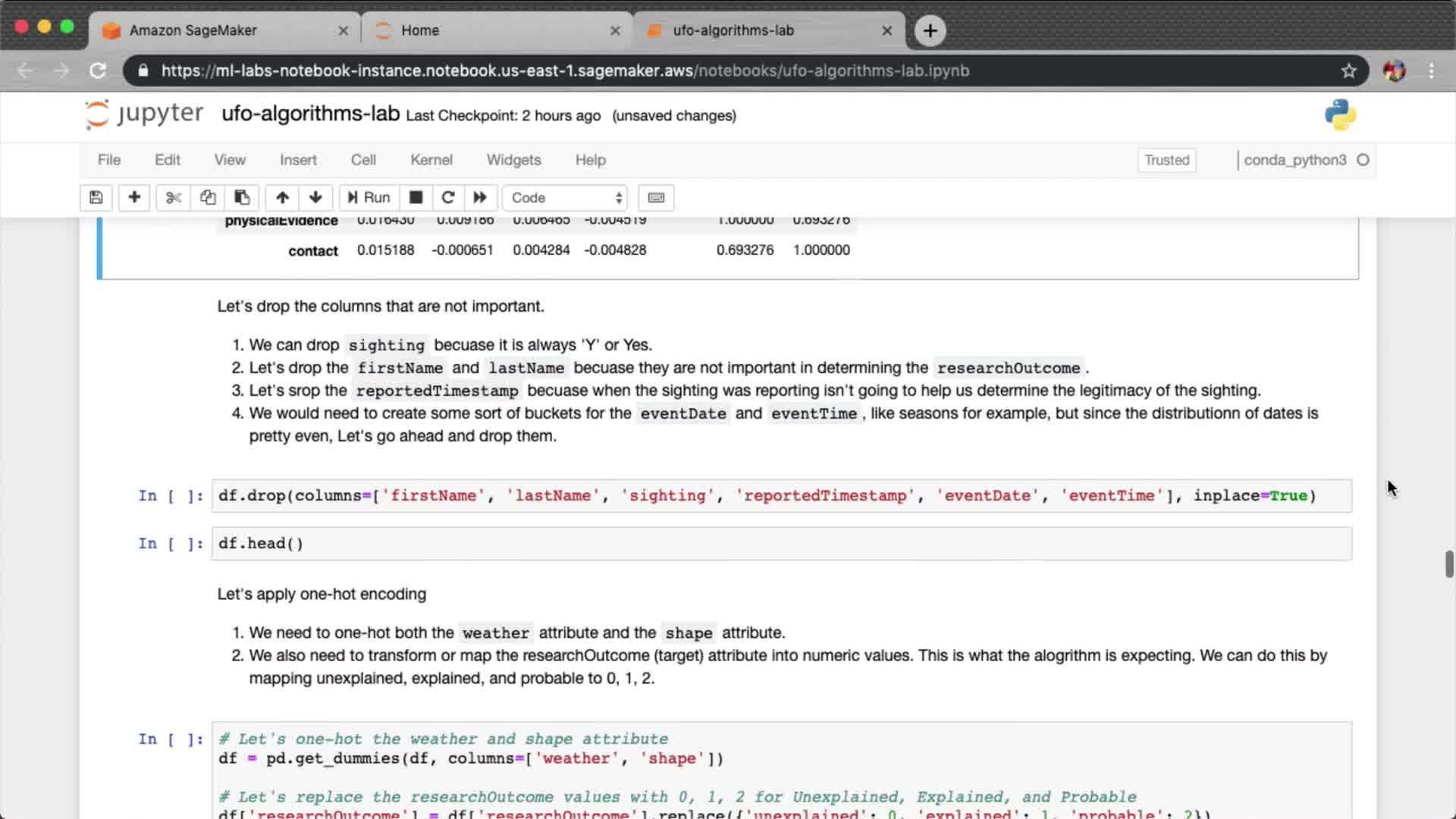Copy selected cells icon
This screenshot has height=819, width=1456.
[x=208, y=198]
